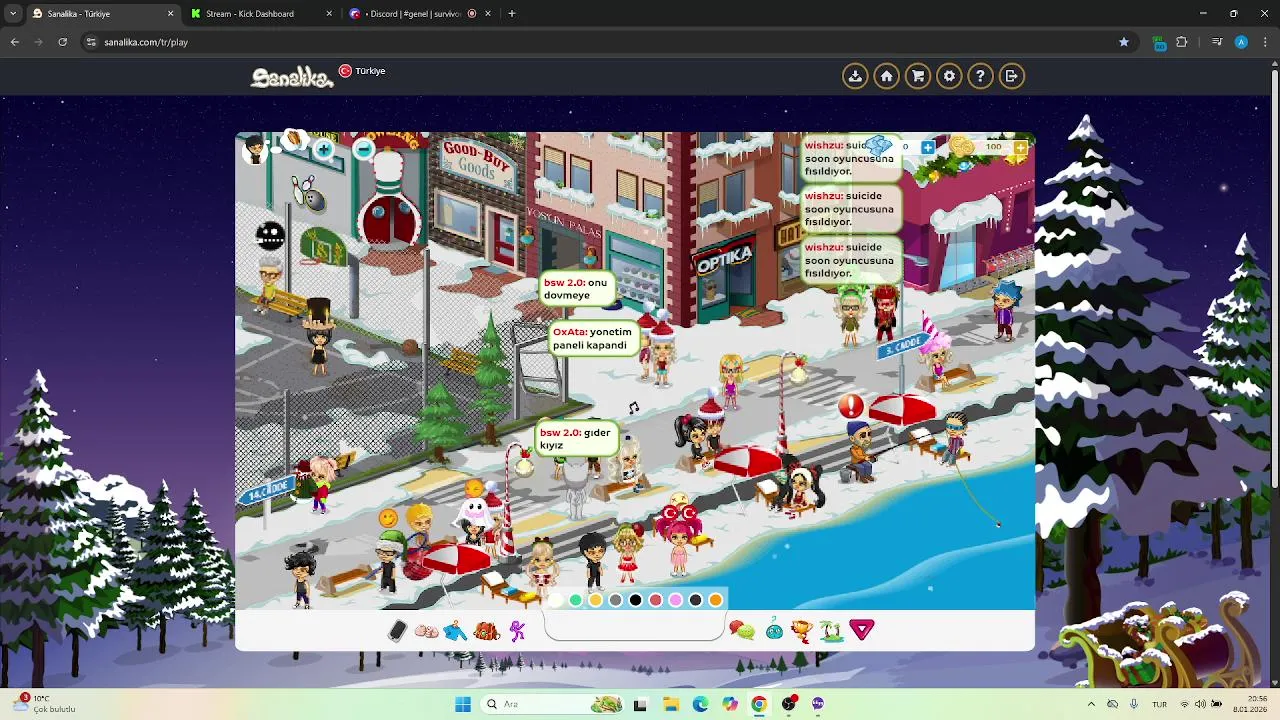This screenshot has width=1280, height=720.
Task: Close the Discord browser tab
Action: pyautogui.click(x=488, y=14)
